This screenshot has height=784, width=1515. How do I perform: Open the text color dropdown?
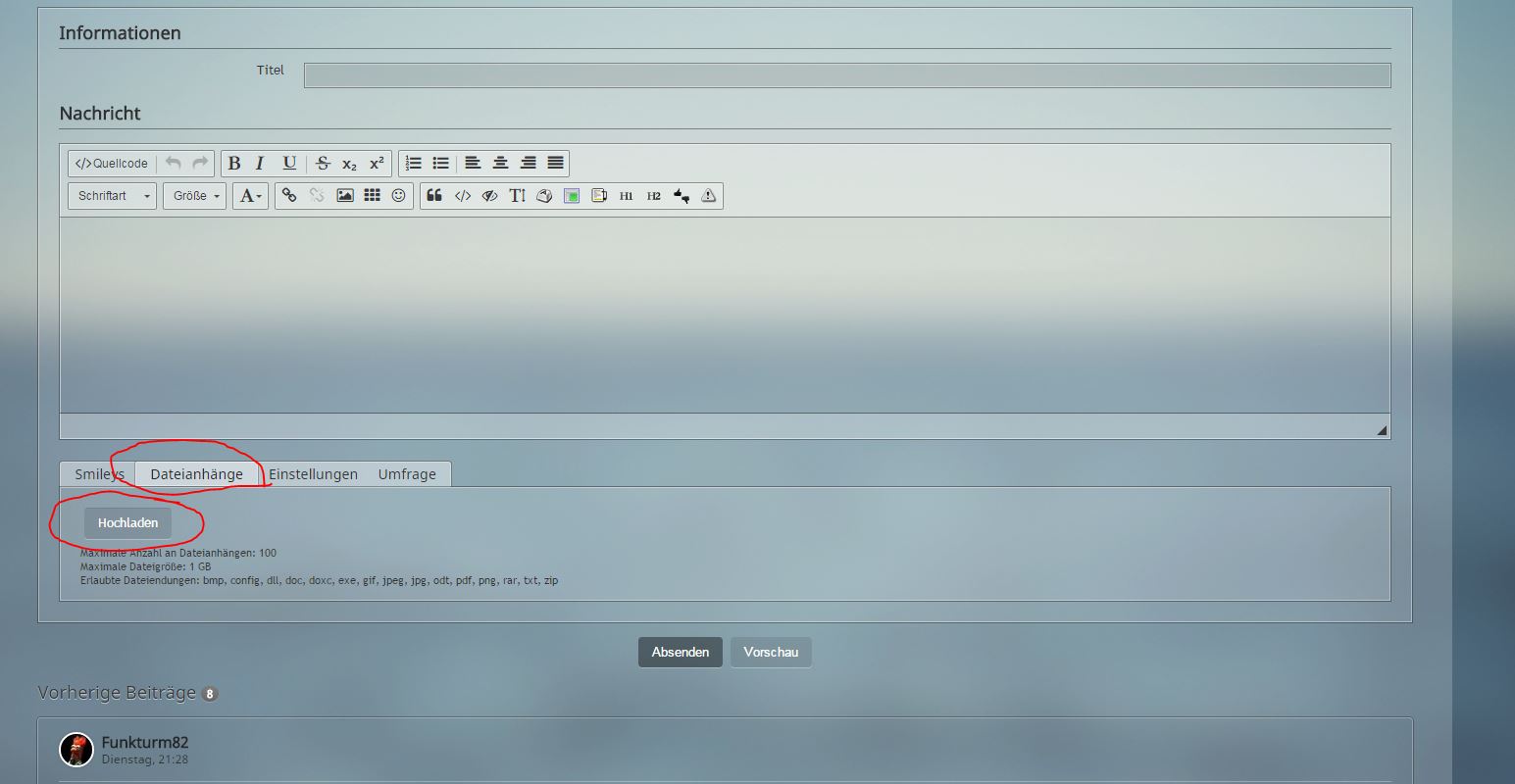coord(251,196)
